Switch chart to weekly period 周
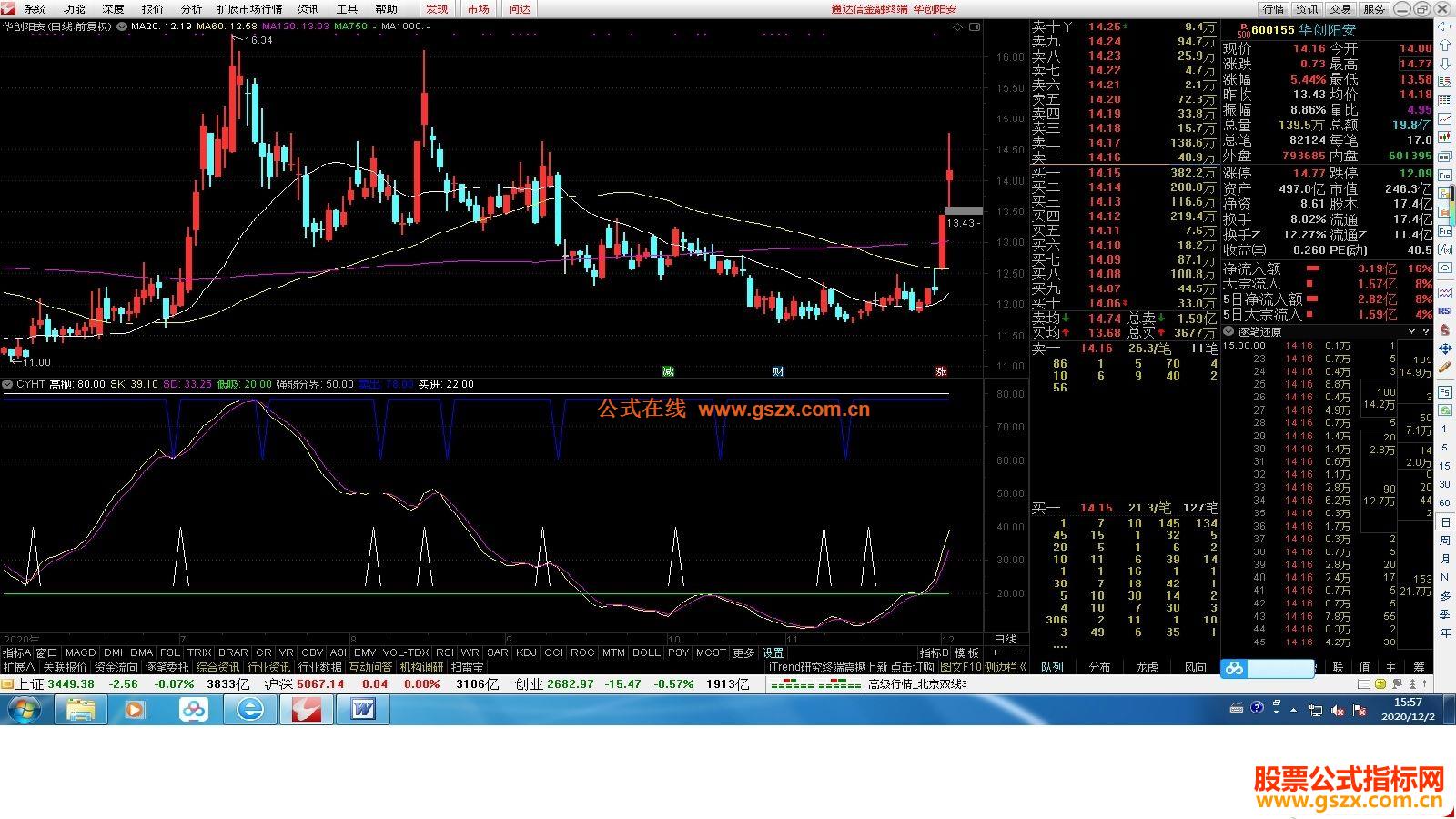Screen dimensions: 1456x819 point(1445,541)
